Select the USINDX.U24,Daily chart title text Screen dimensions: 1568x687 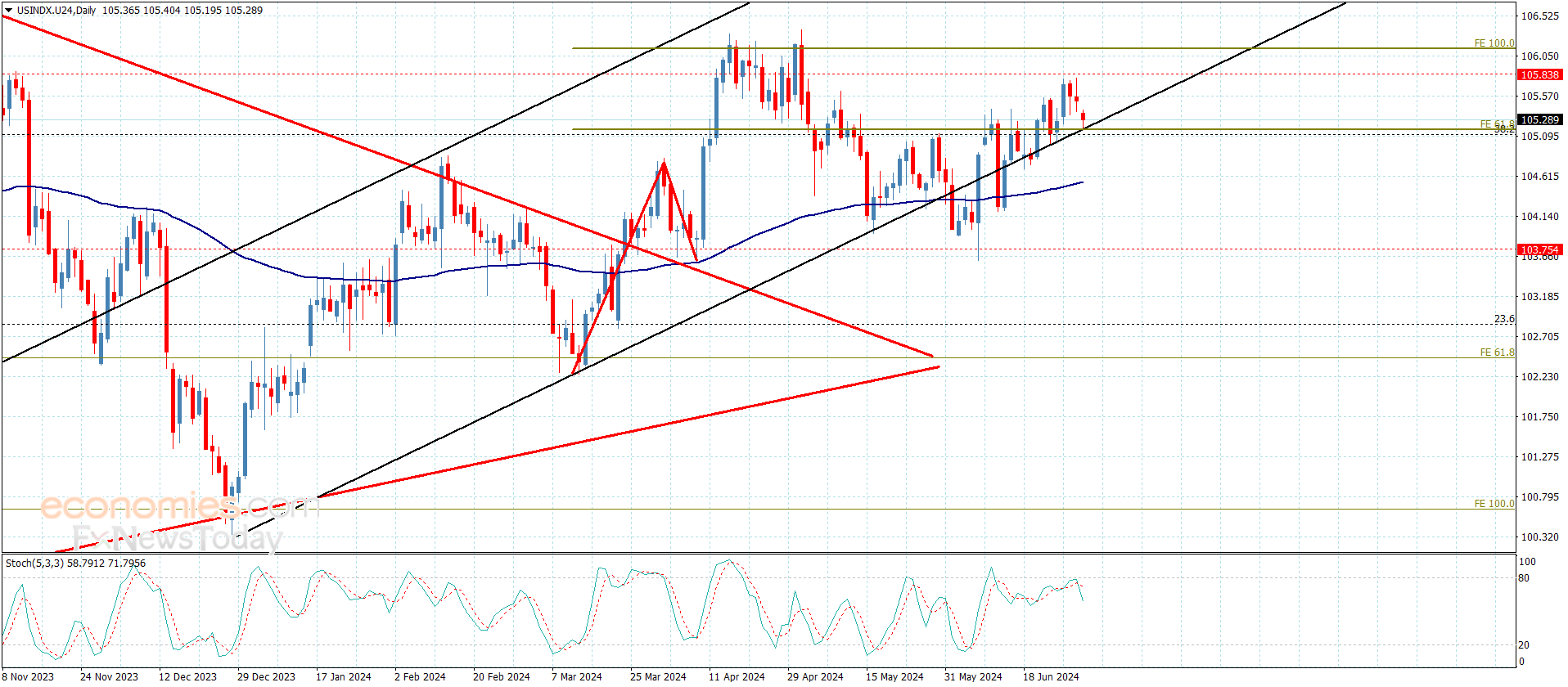(56, 11)
